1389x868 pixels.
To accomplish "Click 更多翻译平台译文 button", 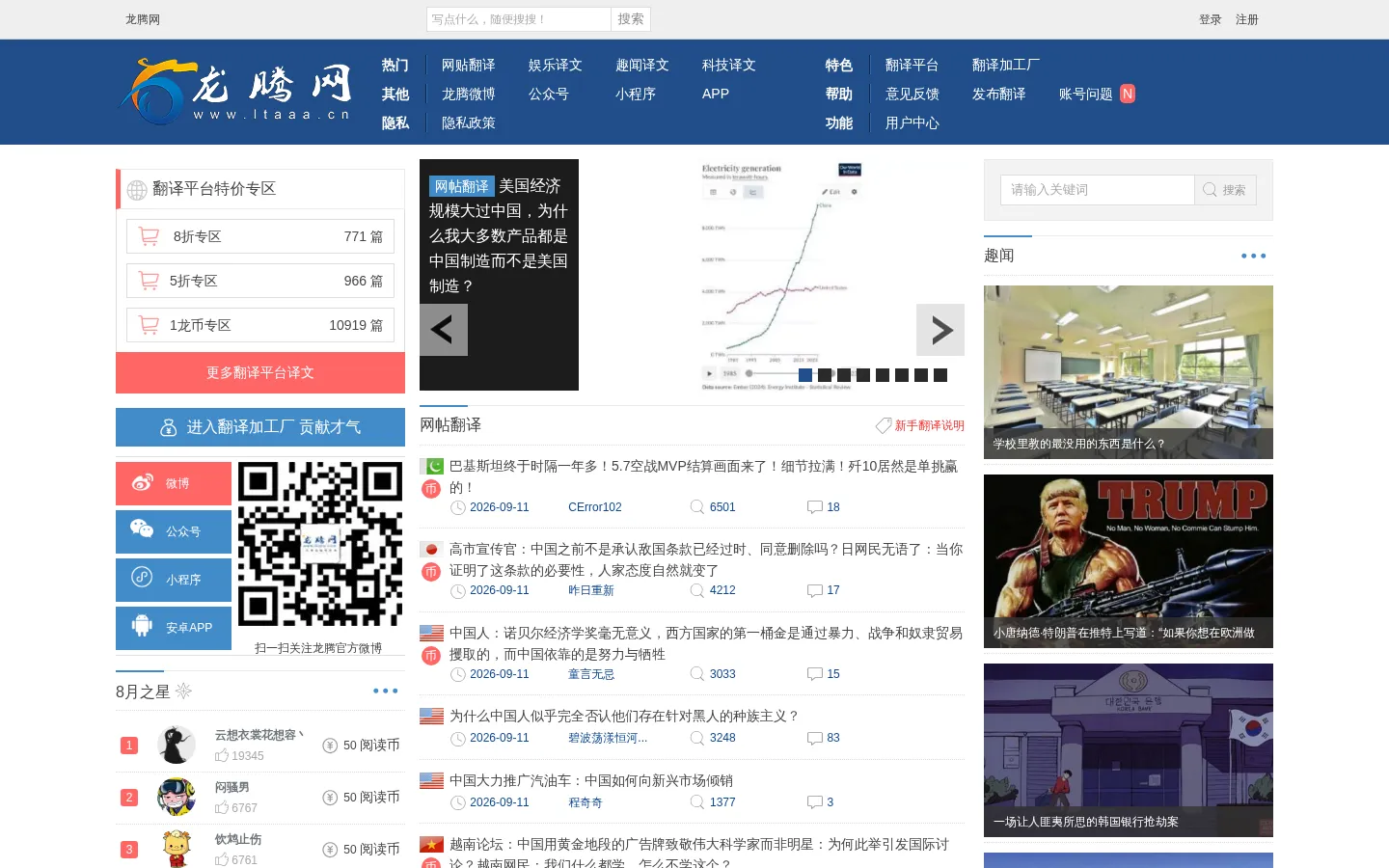I will click(260, 372).
